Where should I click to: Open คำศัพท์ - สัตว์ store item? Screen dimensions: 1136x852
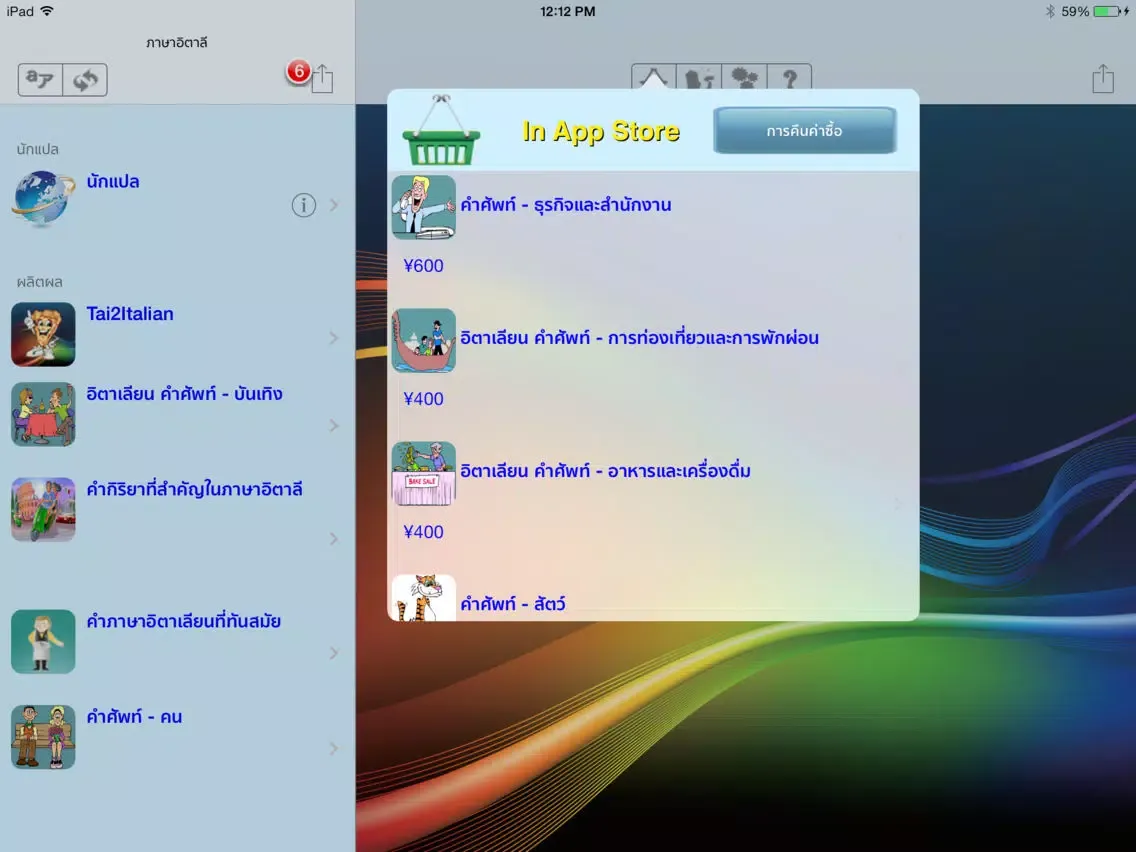513,604
